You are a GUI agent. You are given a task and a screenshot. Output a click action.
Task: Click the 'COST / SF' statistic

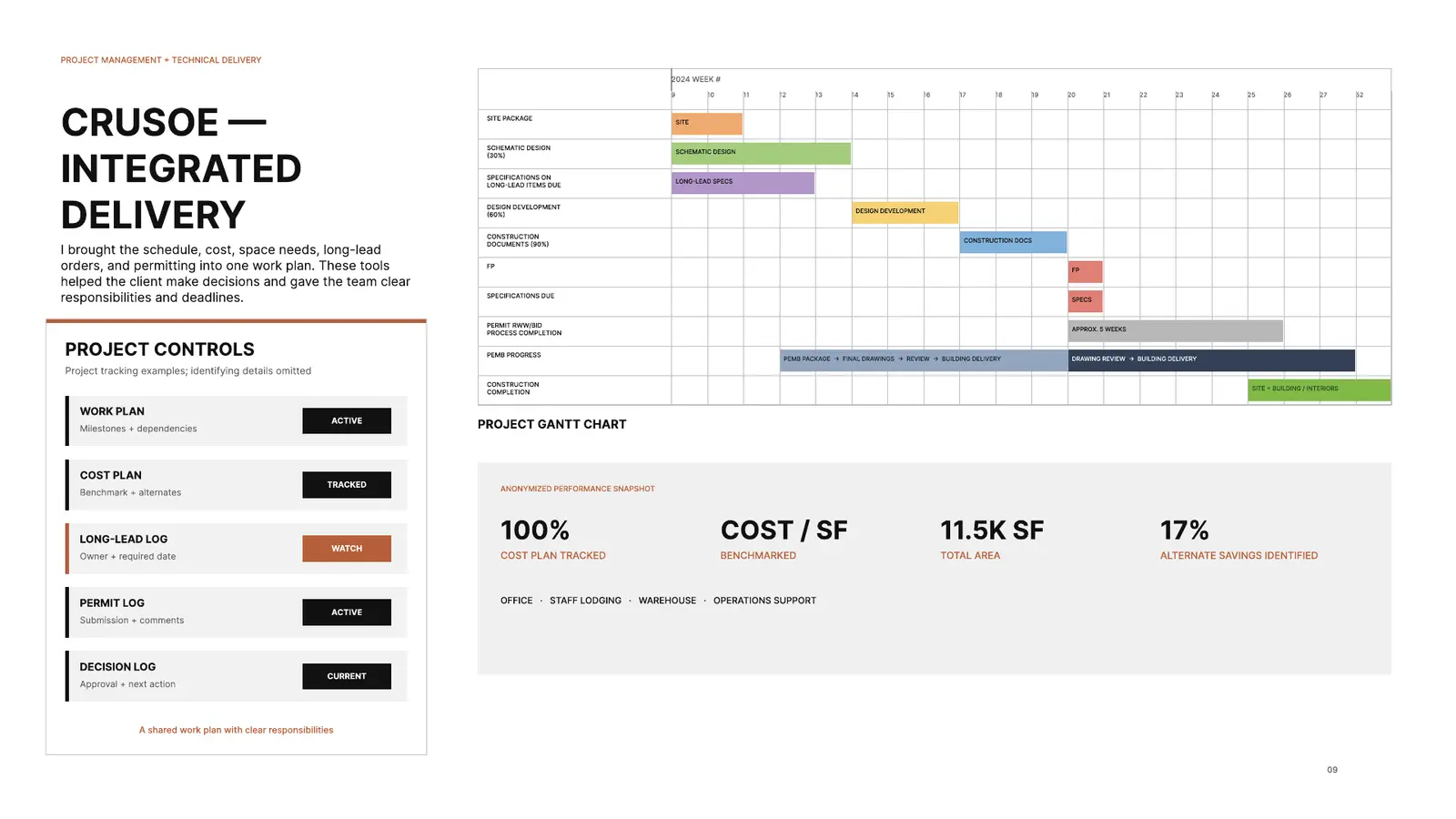[784, 531]
